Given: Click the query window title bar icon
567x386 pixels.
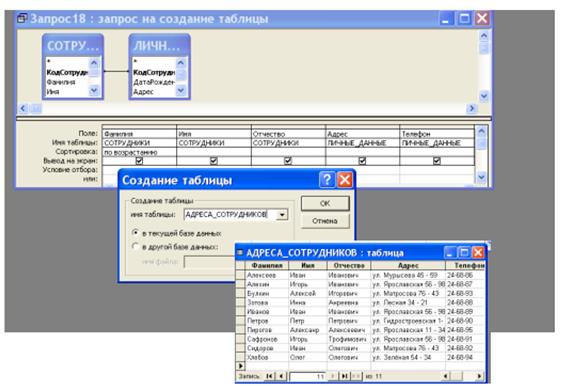Looking at the screenshot, I should tap(22, 18).
